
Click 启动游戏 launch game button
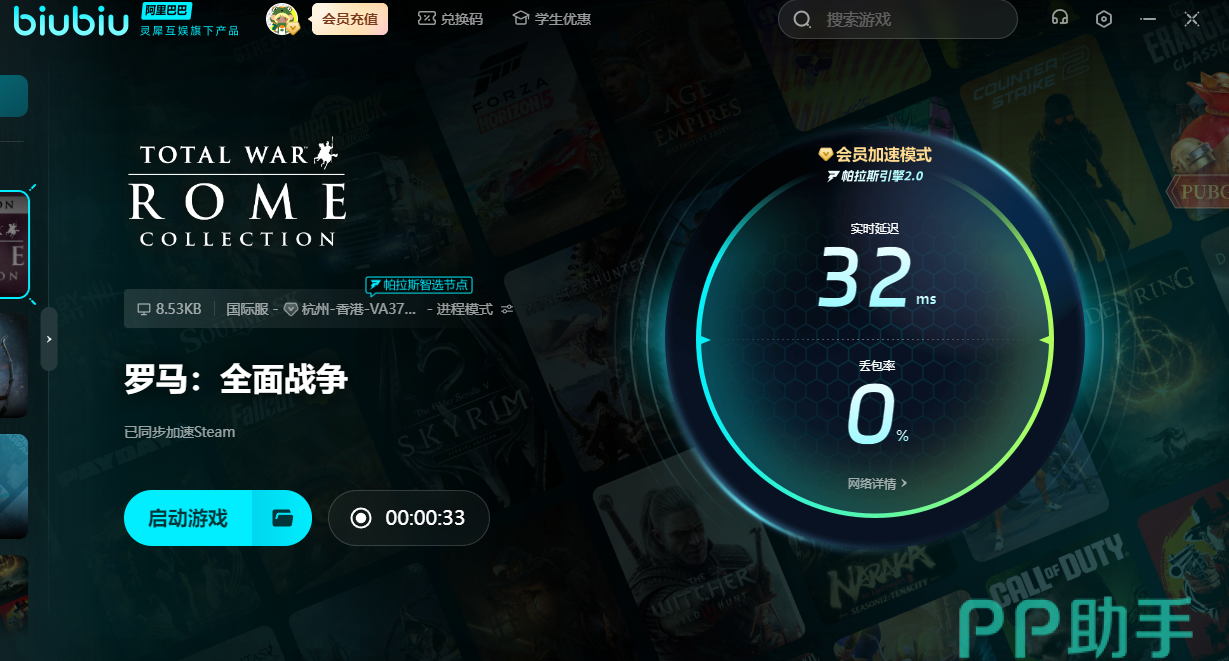(x=188, y=518)
